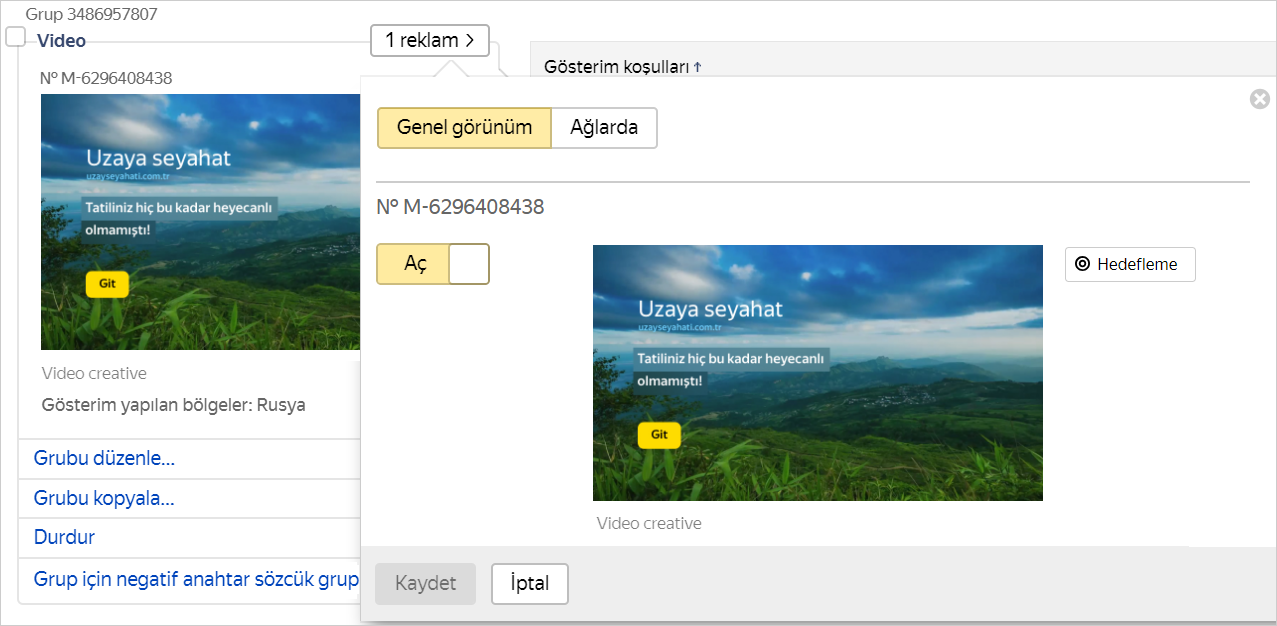Viewport: 1277px width, 626px height.
Task: Switch to the Ağlarda tab
Action: (604, 128)
